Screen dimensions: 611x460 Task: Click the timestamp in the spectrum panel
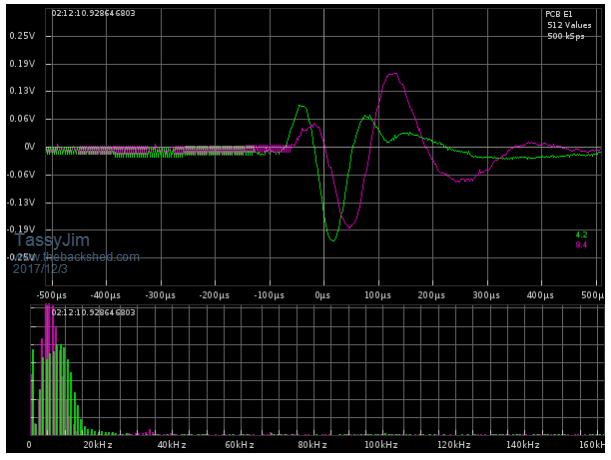click(92, 313)
